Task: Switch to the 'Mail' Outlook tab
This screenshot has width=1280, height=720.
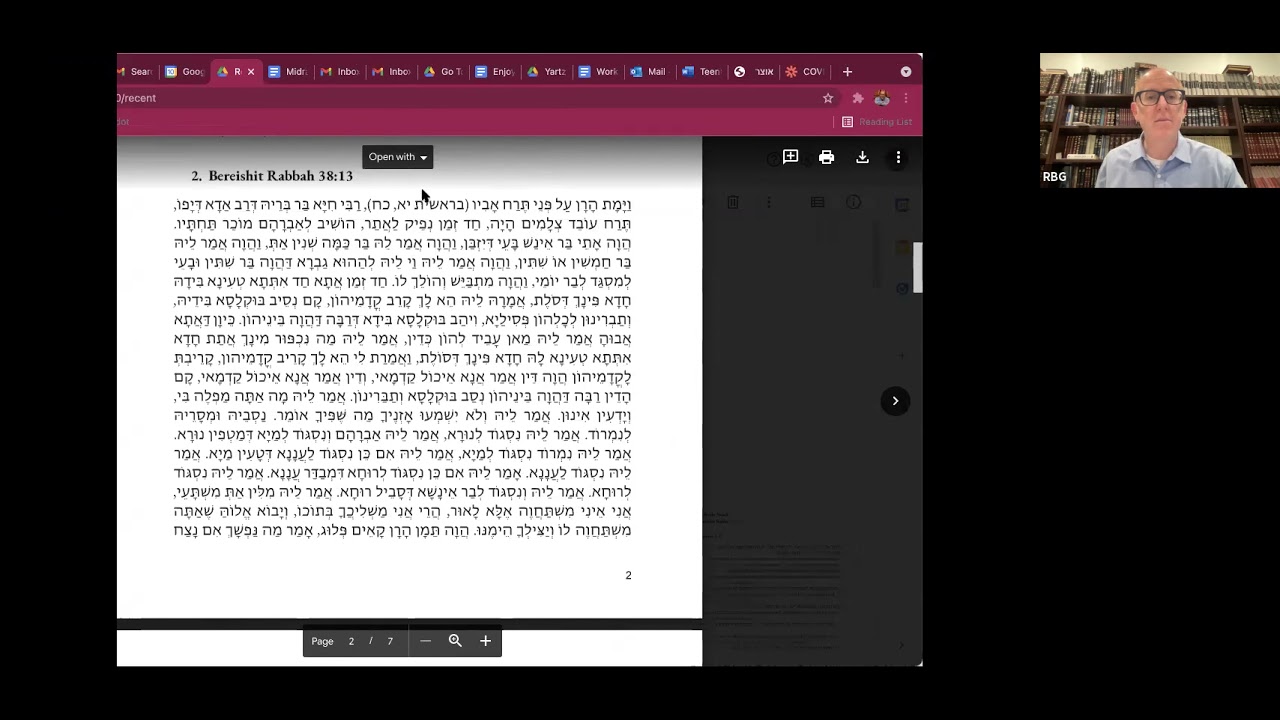Action: pos(649,72)
